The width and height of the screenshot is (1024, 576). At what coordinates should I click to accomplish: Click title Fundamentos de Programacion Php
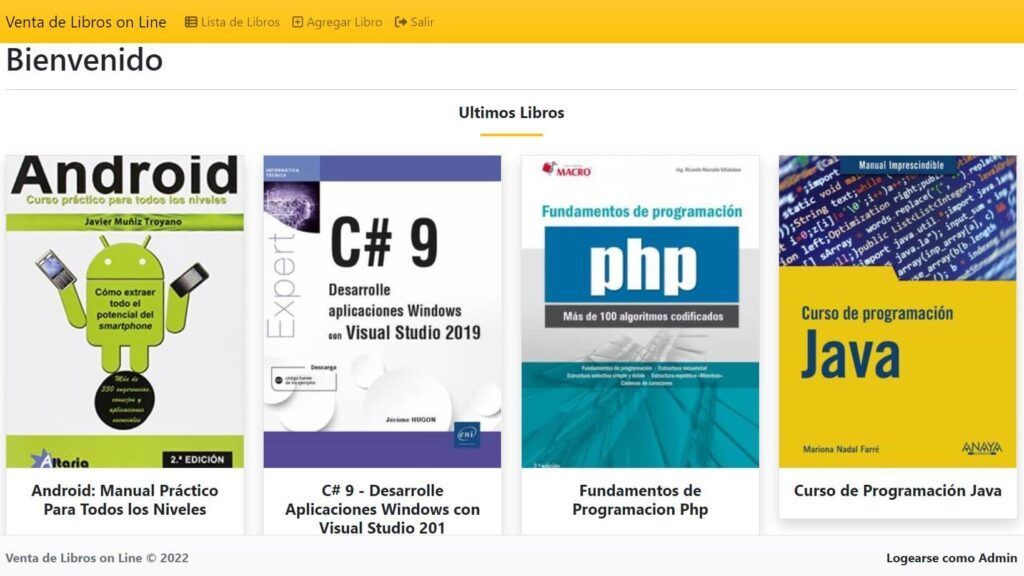640,500
